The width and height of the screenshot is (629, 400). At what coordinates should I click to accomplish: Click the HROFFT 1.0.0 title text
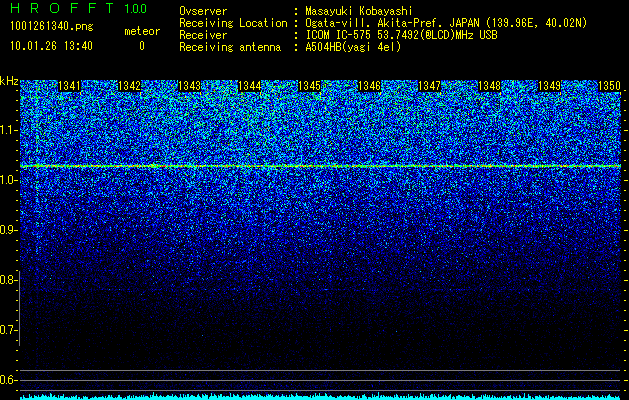[78, 8]
